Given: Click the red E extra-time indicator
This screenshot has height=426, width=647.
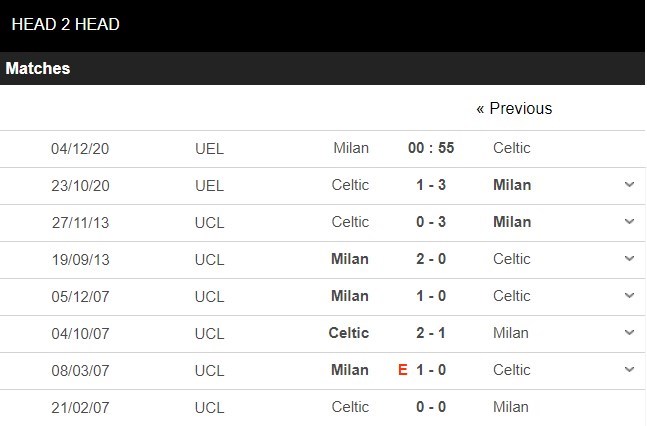Looking at the screenshot, I should pos(403,370).
